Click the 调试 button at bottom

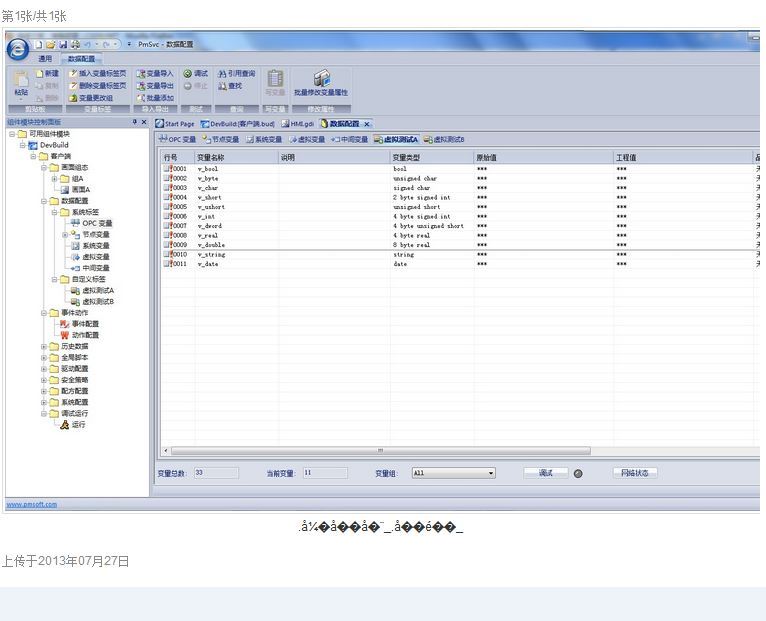pyautogui.click(x=546, y=473)
